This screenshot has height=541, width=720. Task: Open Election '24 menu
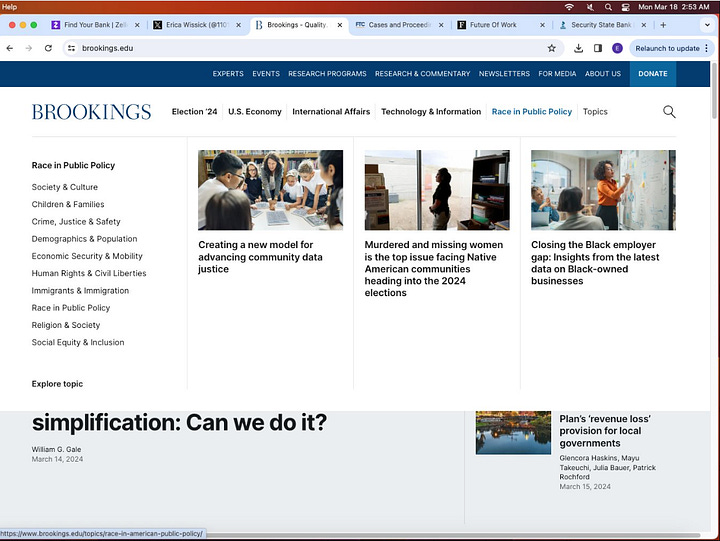(x=194, y=112)
